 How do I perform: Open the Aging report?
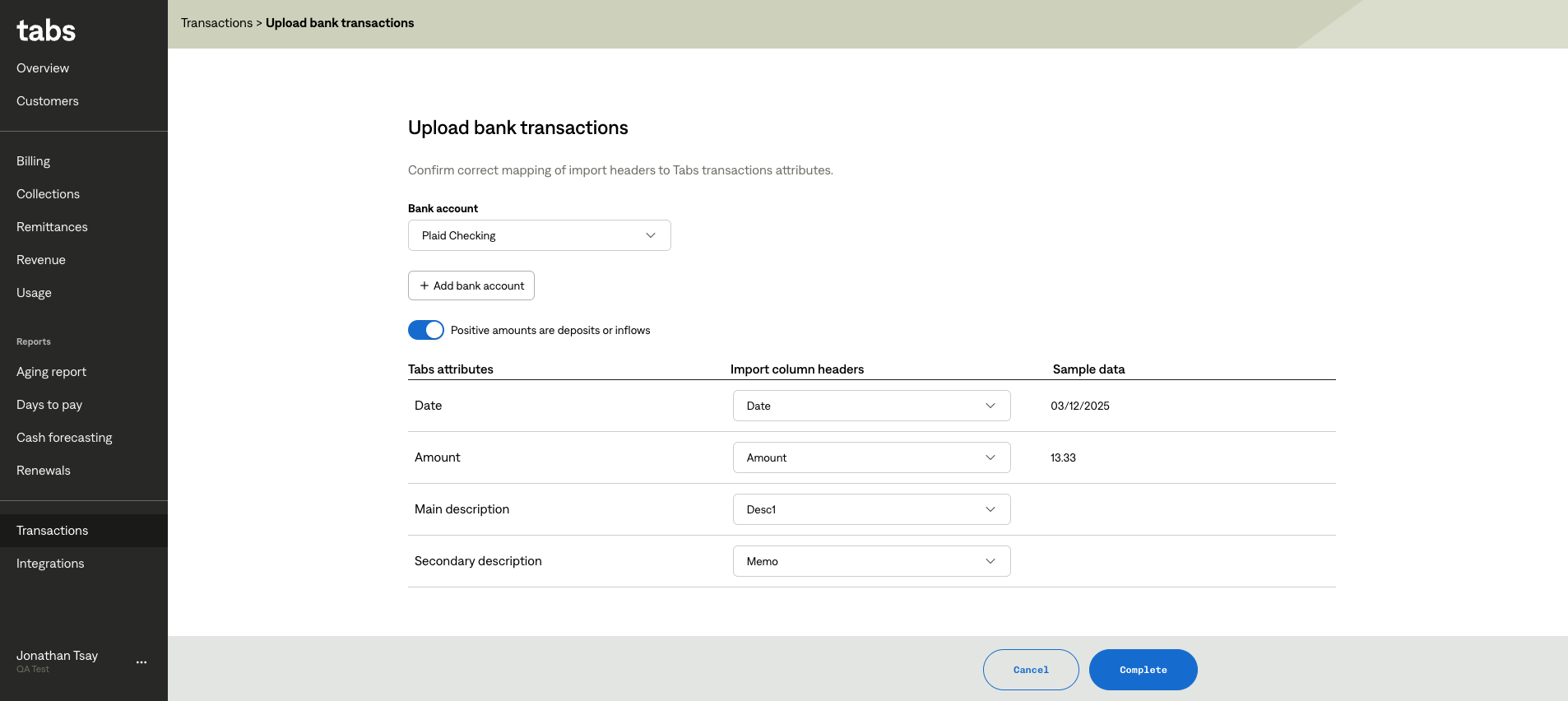coord(52,372)
